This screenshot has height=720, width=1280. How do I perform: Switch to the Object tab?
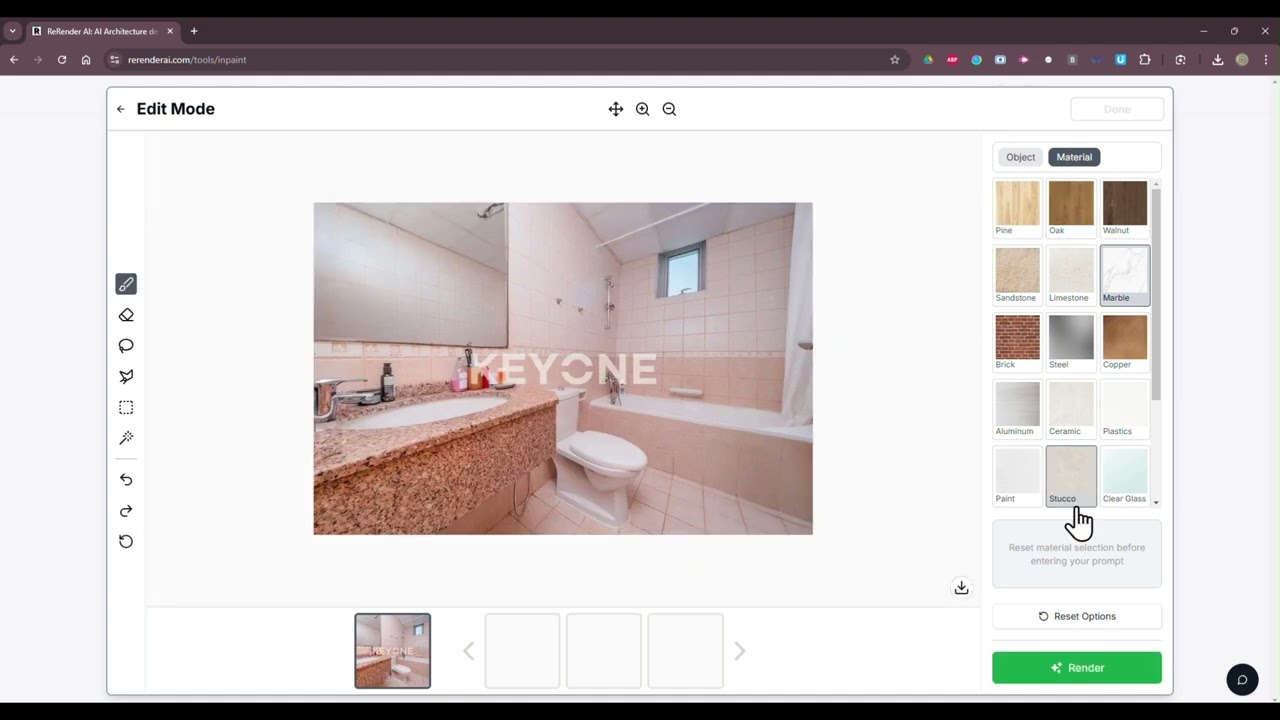coord(1020,157)
